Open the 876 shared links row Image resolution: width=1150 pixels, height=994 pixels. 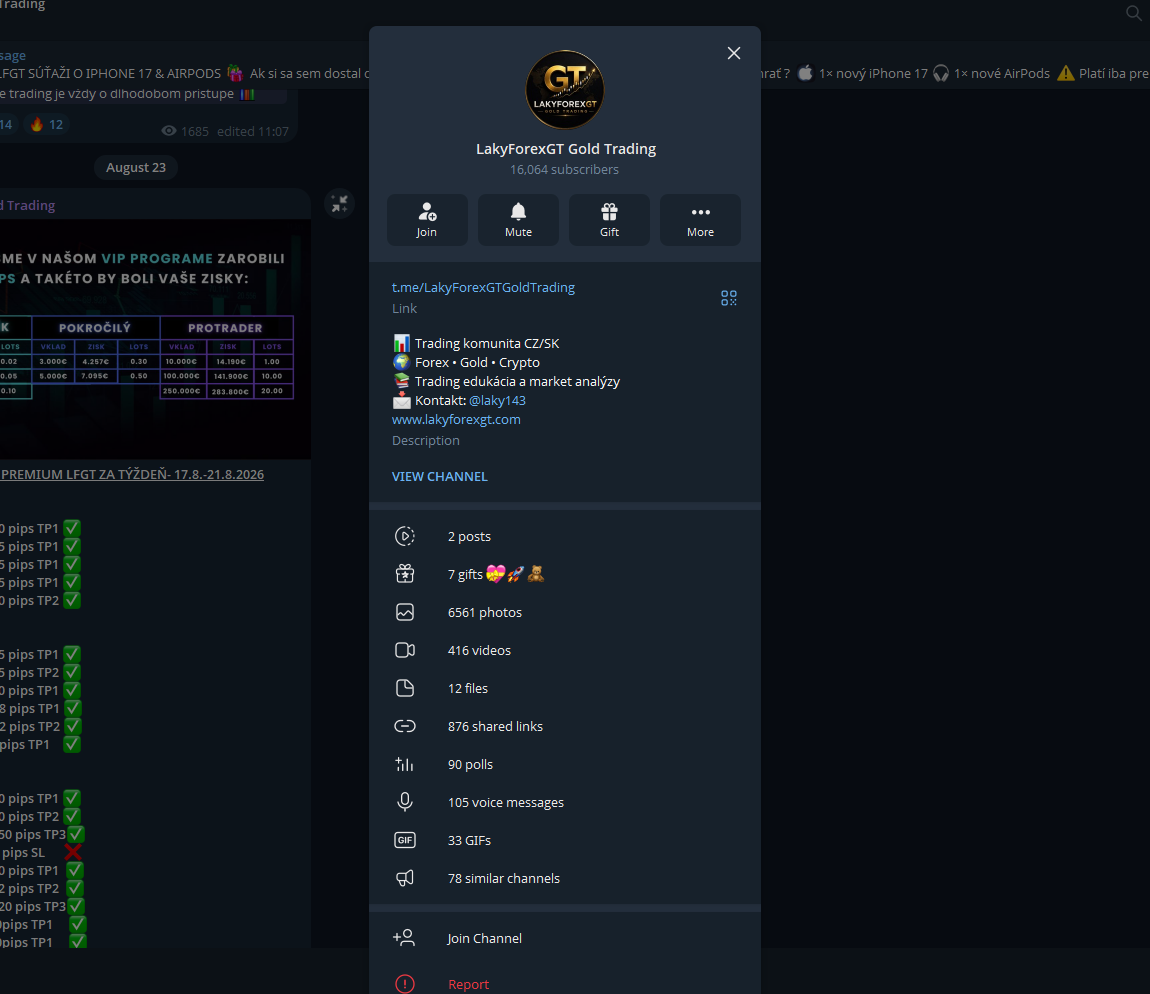point(565,726)
